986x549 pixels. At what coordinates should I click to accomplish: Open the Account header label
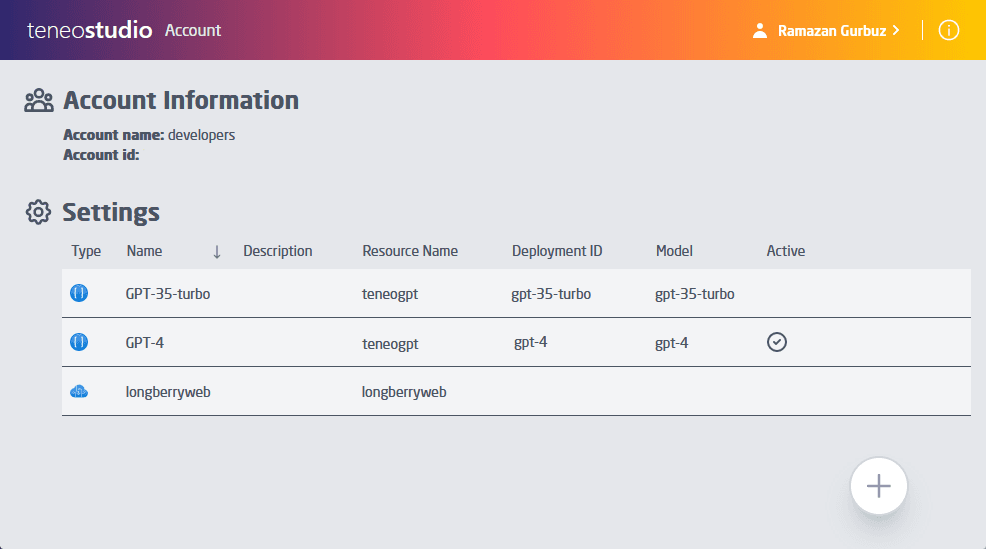[192, 30]
